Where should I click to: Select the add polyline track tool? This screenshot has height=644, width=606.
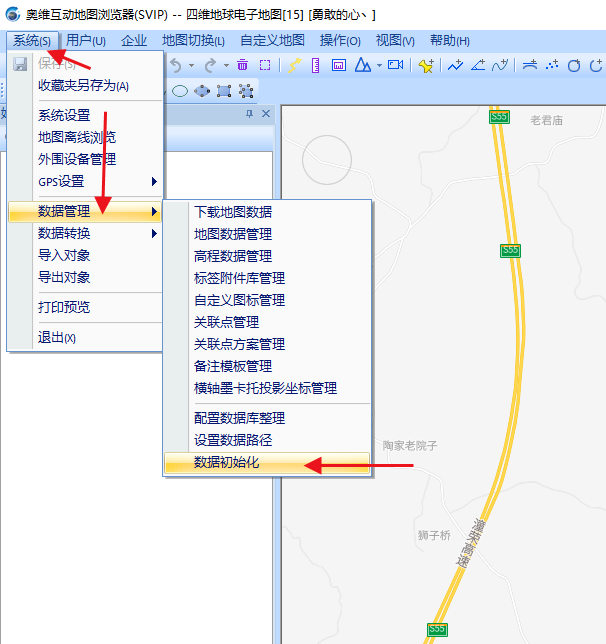[x=456, y=65]
